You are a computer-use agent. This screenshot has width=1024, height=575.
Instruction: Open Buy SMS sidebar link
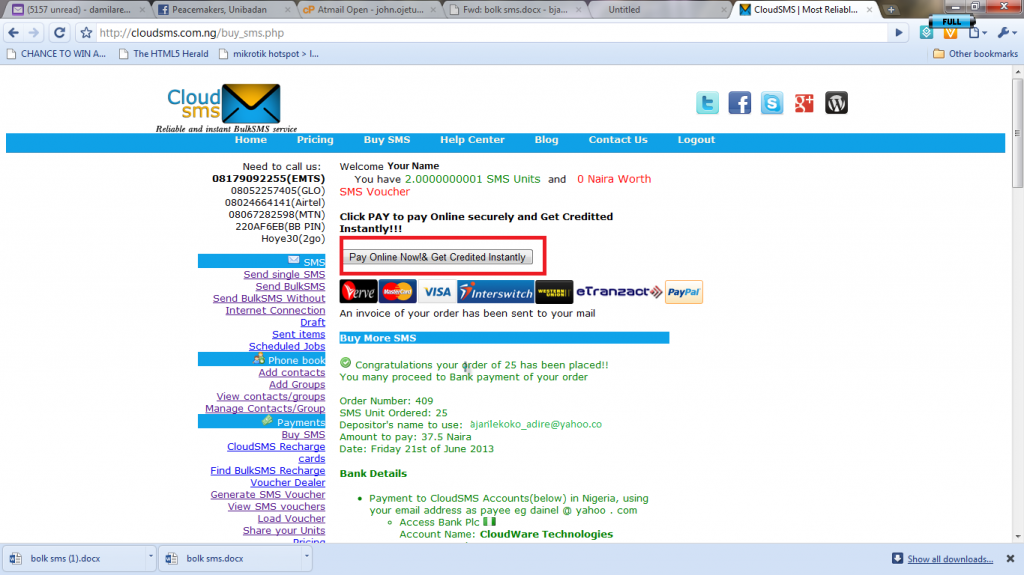(x=303, y=435)
